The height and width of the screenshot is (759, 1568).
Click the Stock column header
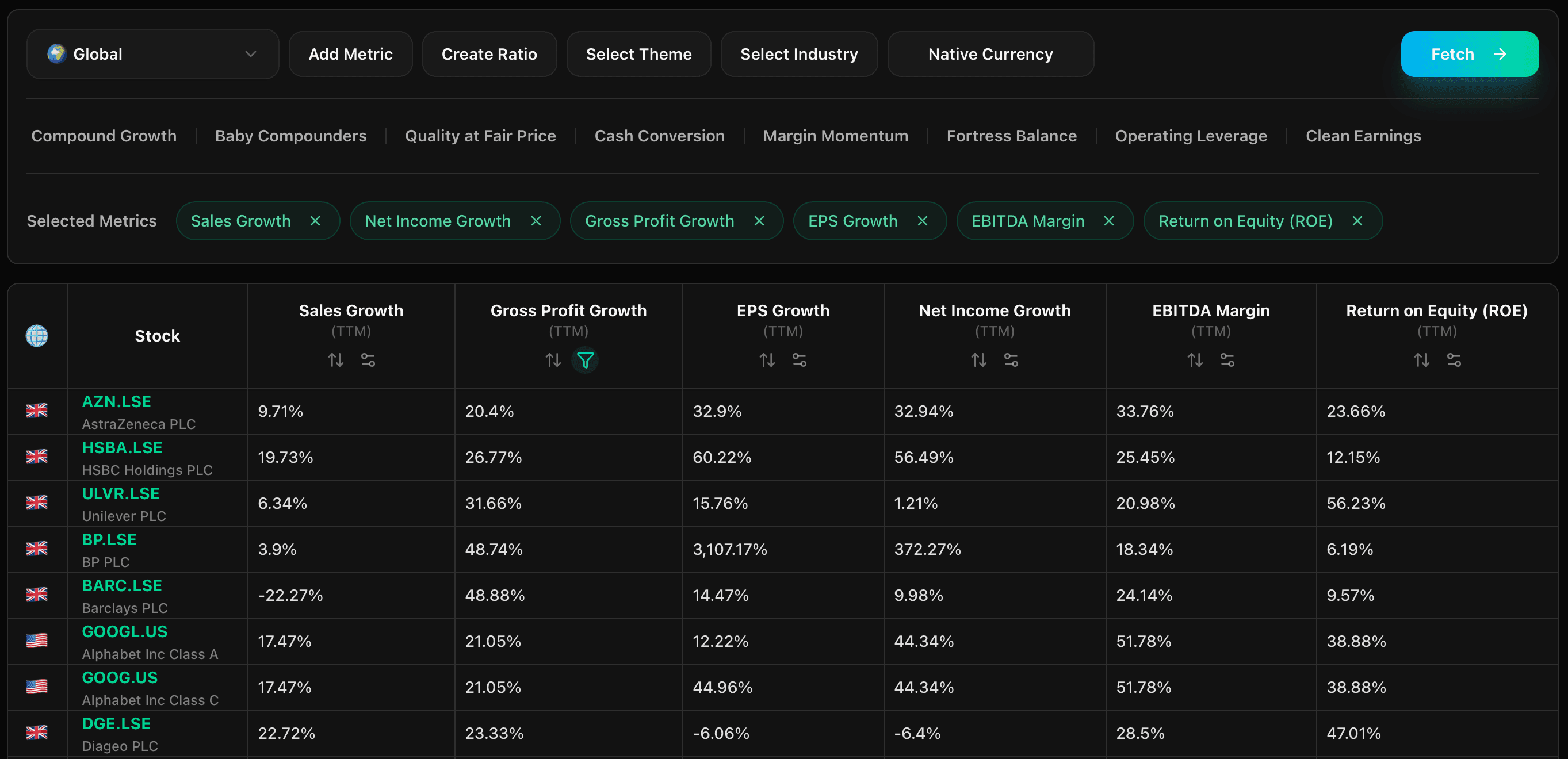[157, 336]
